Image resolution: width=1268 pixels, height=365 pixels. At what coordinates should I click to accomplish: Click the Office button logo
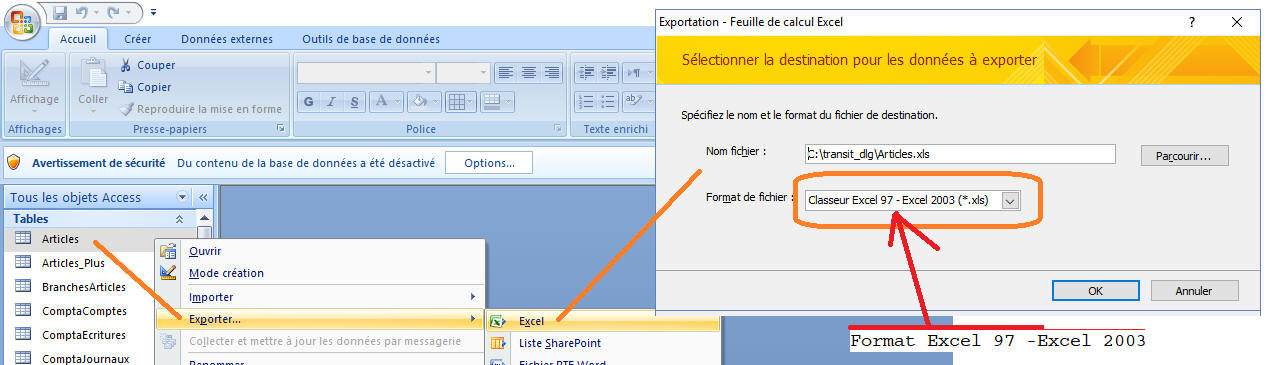coord(21,22)
